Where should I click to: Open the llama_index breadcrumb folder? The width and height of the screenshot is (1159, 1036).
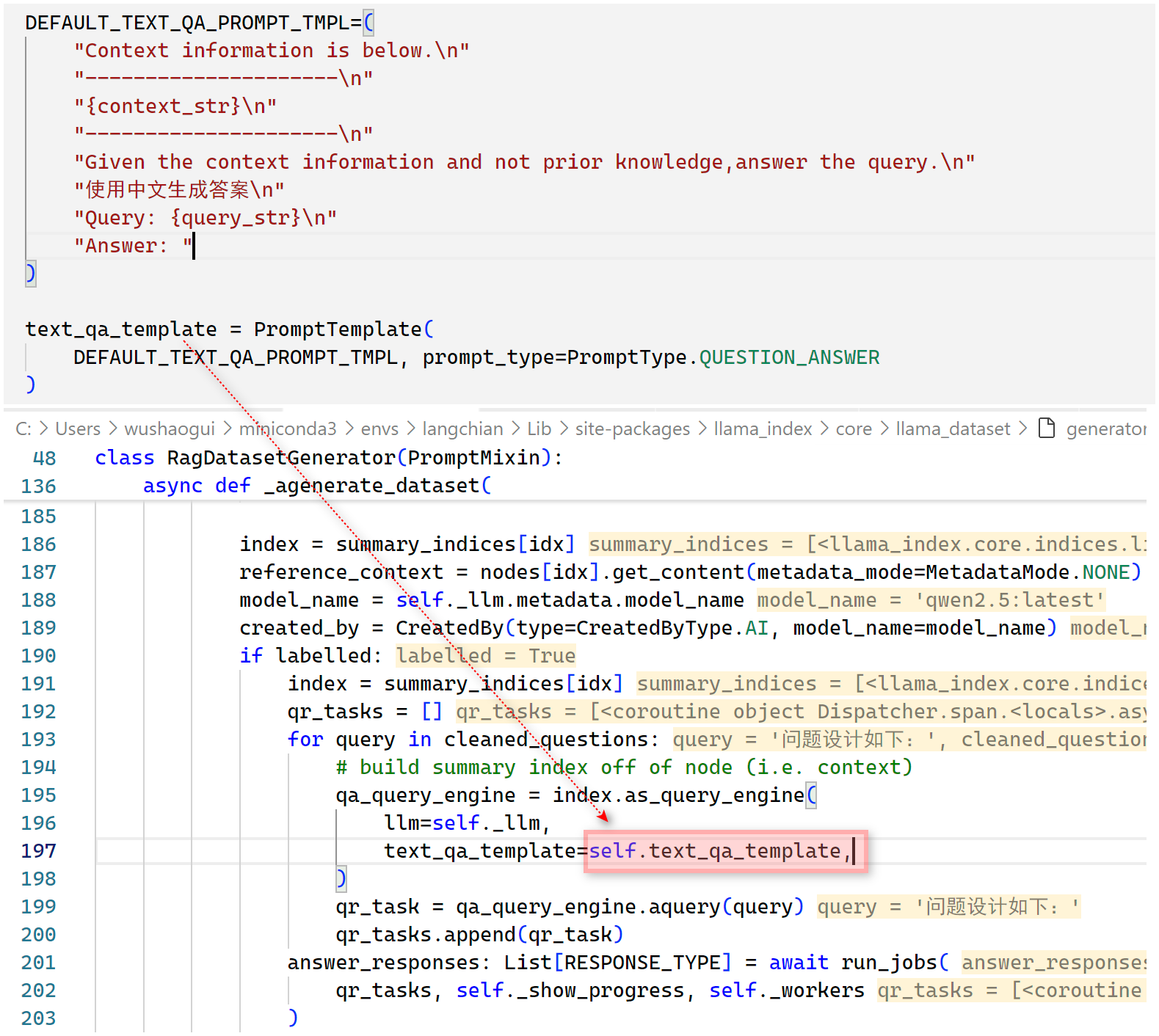coord(763,428)
